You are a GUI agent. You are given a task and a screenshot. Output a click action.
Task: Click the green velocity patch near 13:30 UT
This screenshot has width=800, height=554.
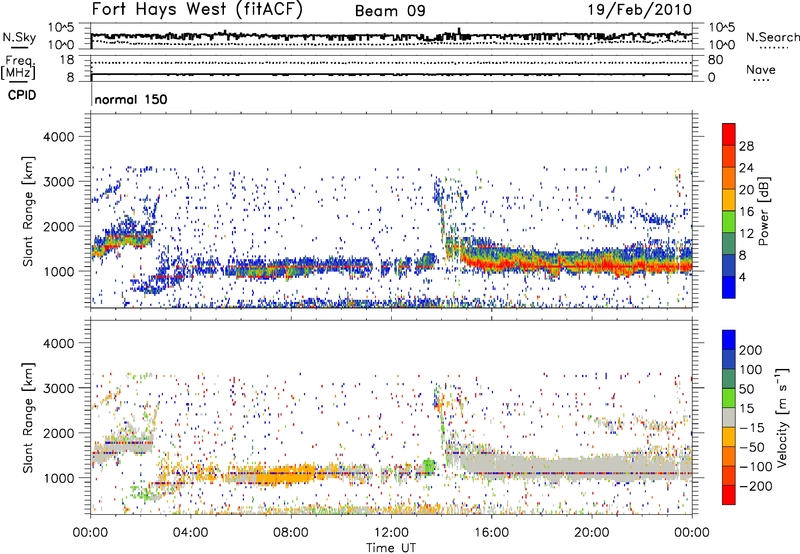(x=430, y=466)
